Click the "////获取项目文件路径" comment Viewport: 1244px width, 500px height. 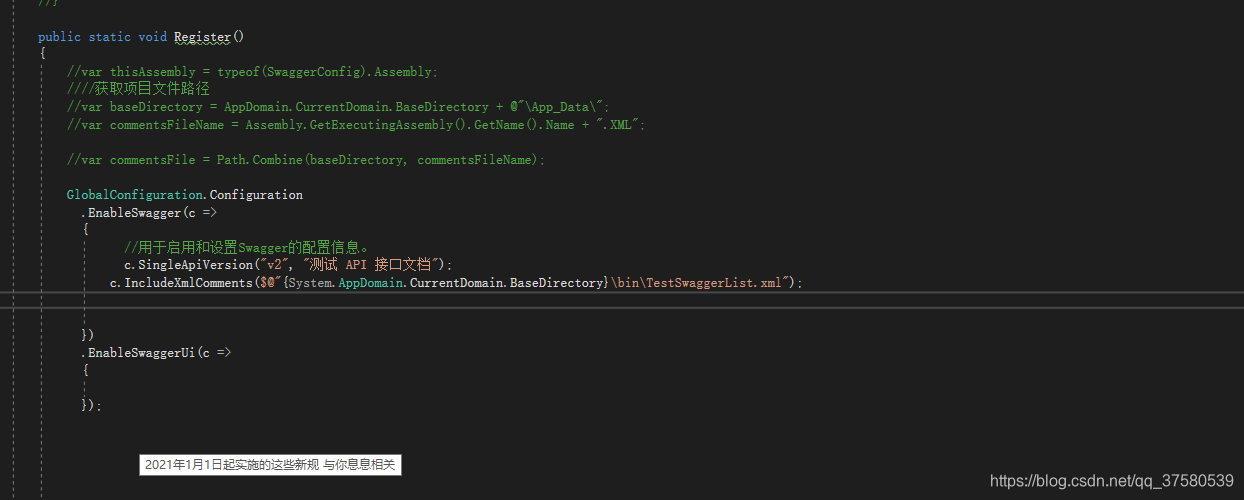138,89
